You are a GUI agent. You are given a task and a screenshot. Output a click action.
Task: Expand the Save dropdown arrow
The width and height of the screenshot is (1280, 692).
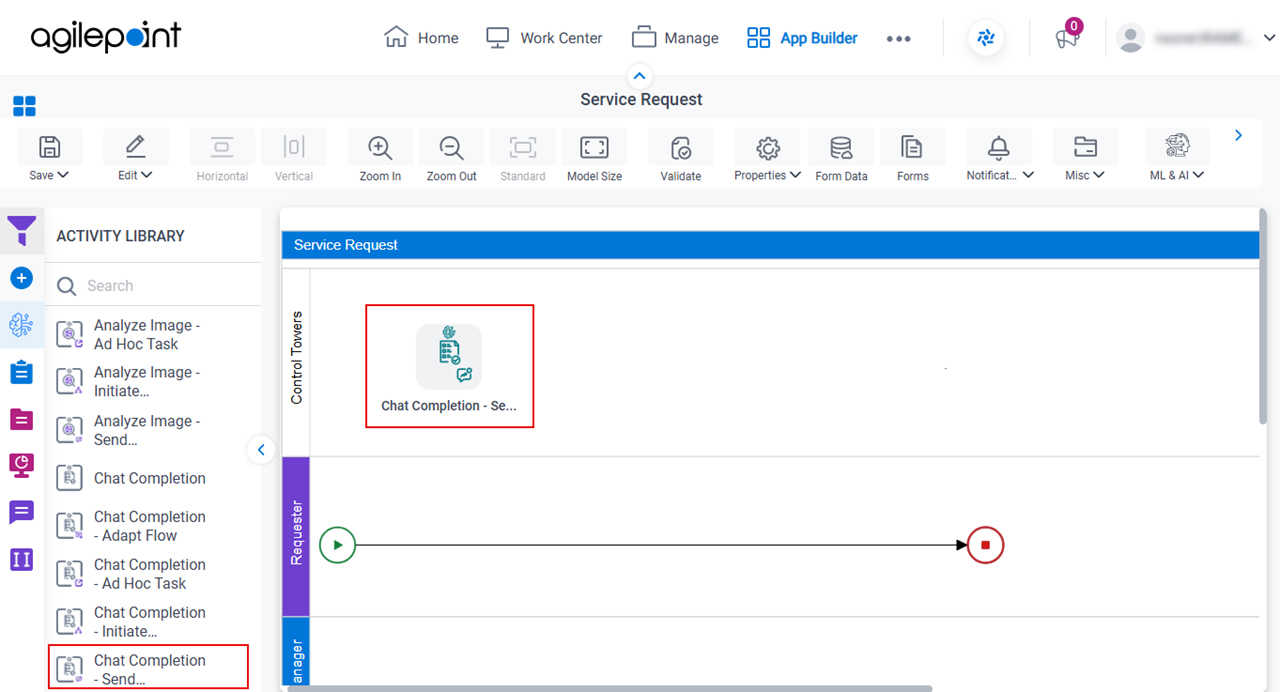click(63, 175)
